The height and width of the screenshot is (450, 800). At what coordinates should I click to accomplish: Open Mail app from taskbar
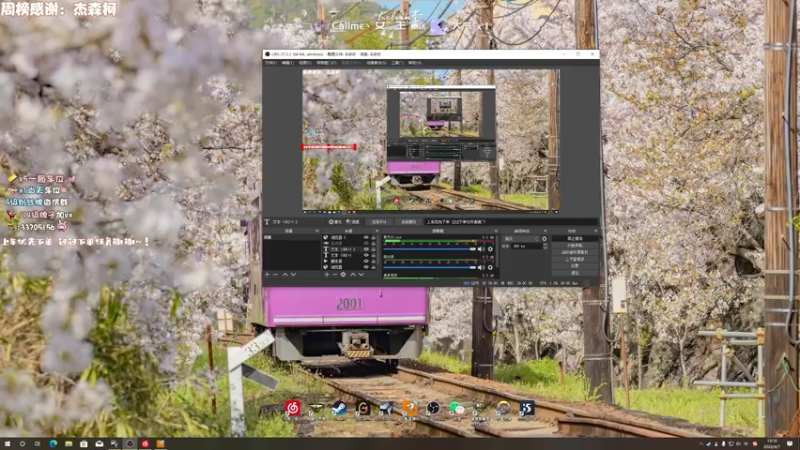point(99,444)
